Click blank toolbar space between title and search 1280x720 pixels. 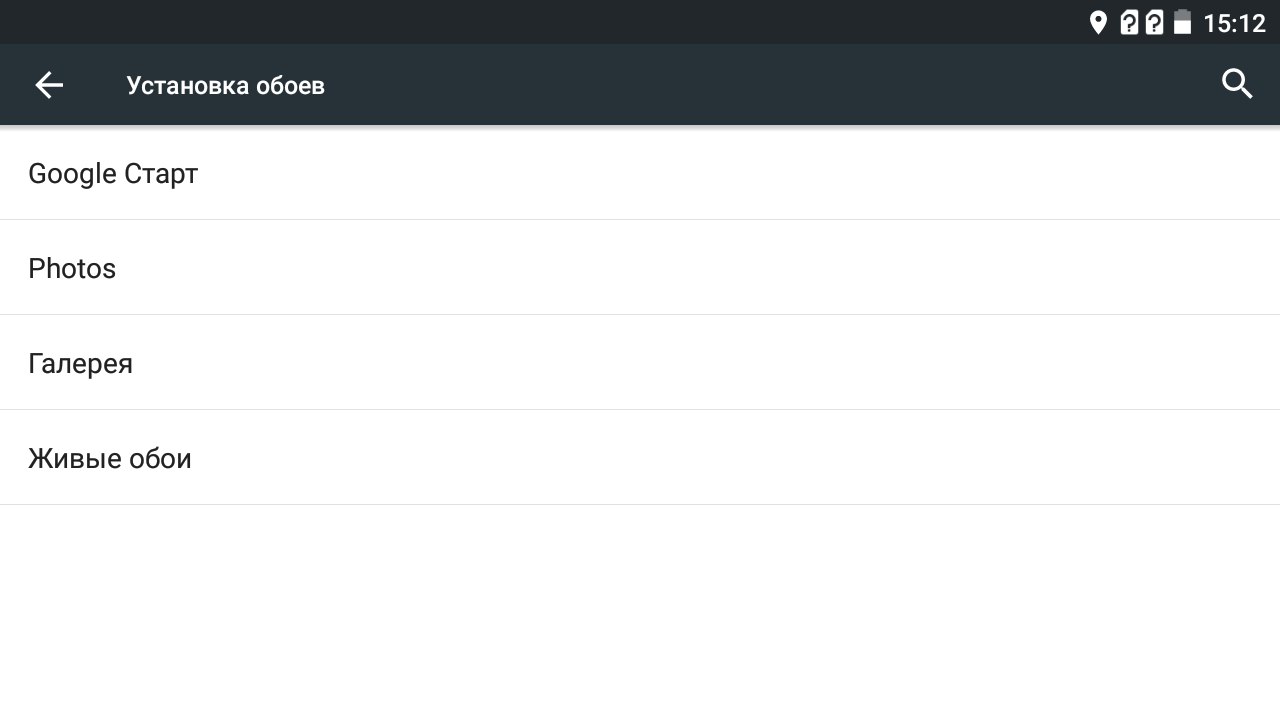pyautogui.click(x=760, y=86)
